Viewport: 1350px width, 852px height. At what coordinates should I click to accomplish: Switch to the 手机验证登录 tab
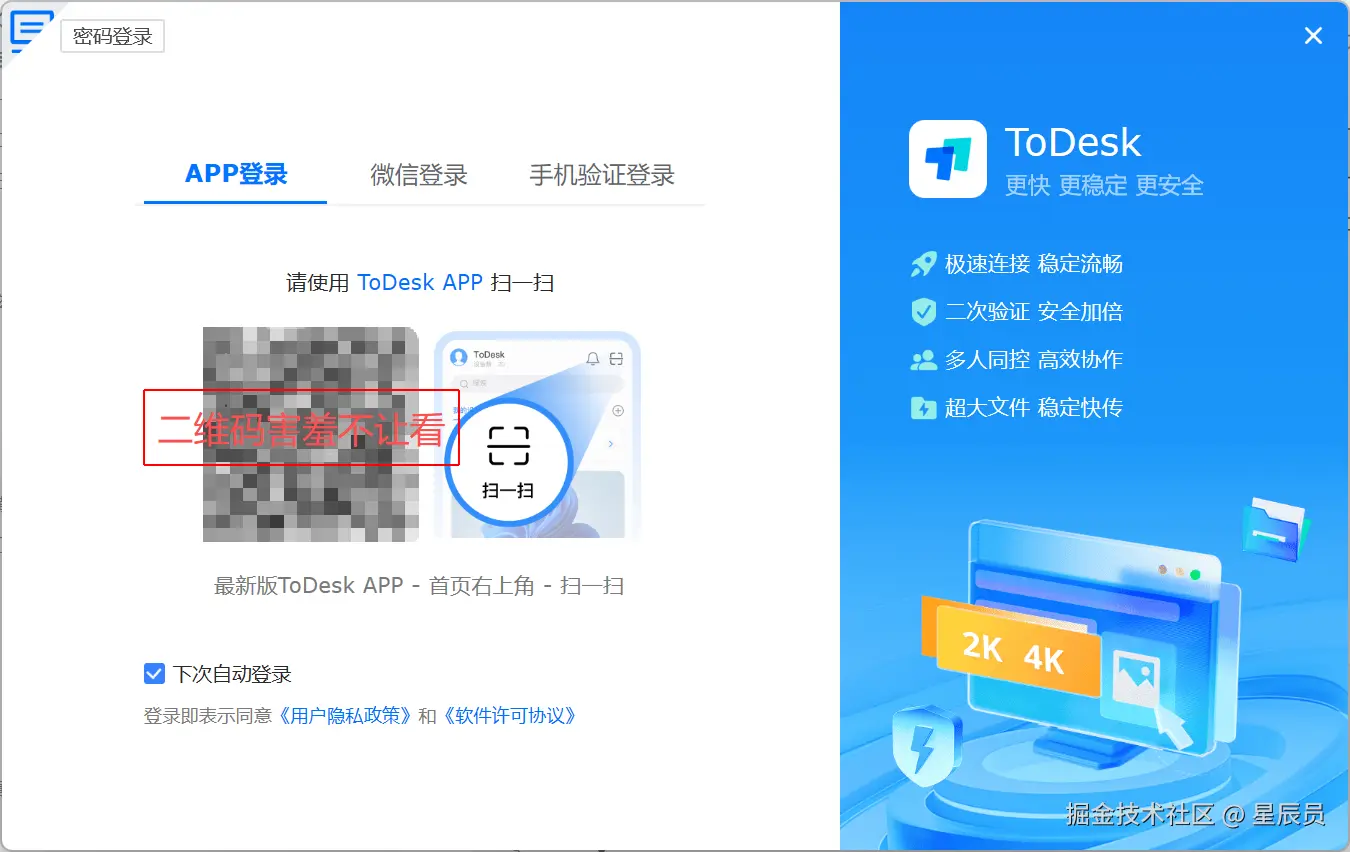point(602,175)
